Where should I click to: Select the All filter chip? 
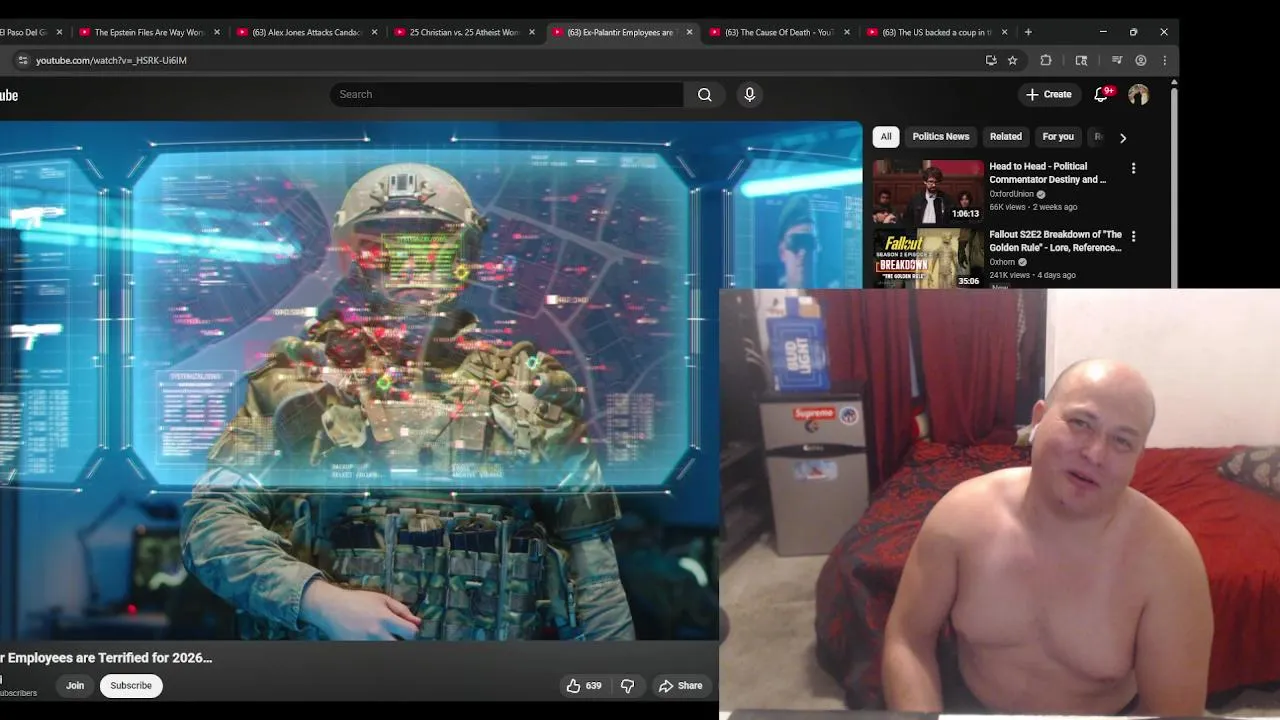pos(886,137)
